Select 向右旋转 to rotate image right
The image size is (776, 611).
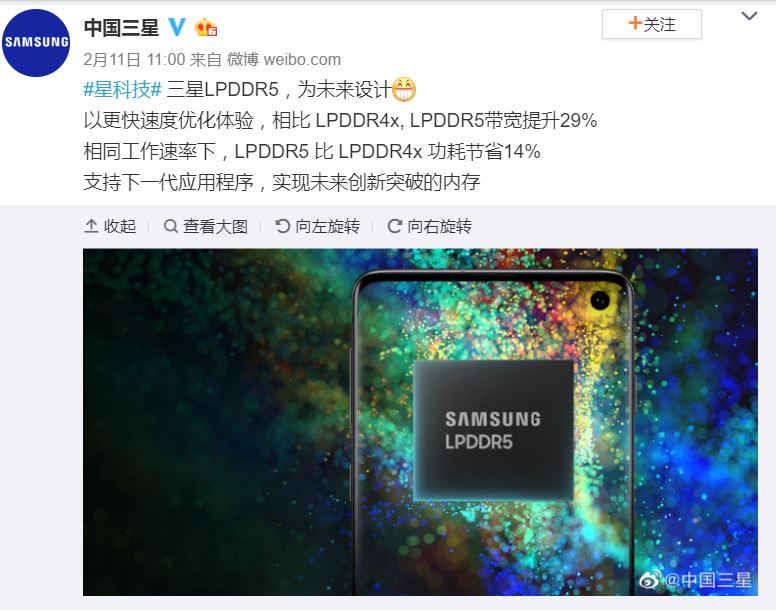439,226
